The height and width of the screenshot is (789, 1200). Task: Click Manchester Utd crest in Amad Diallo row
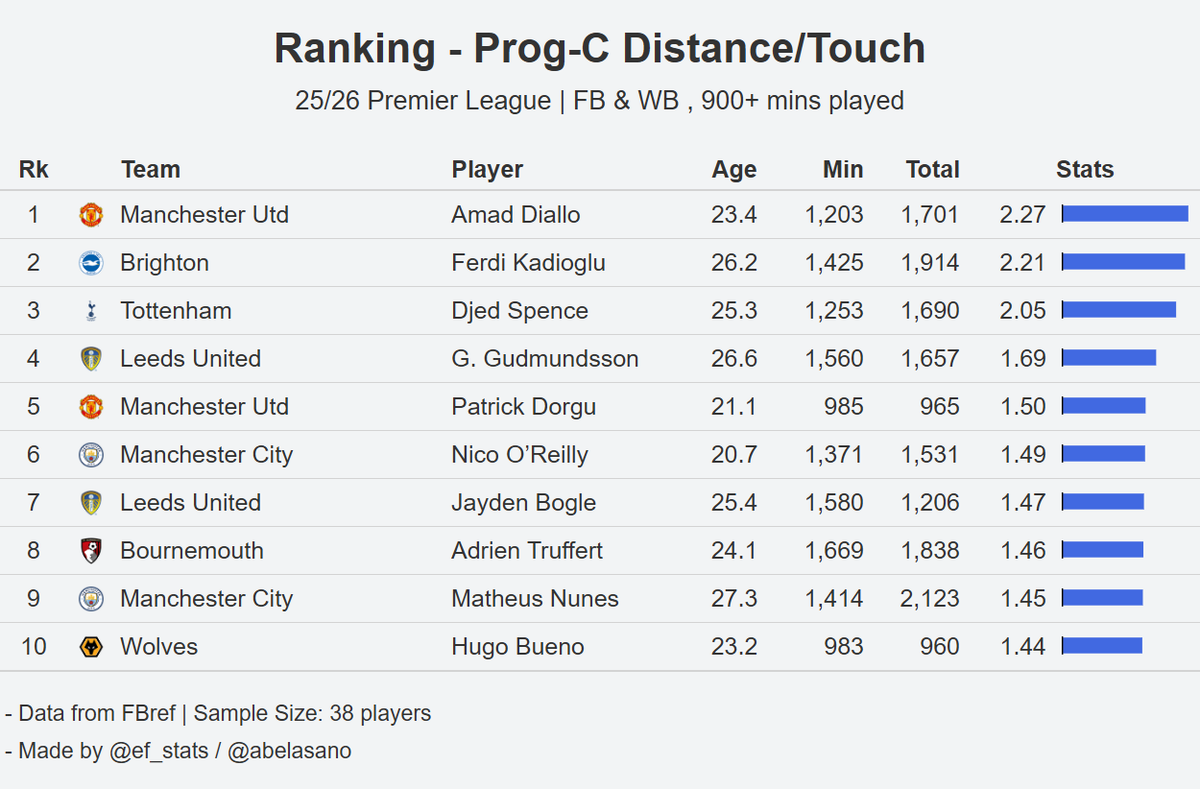point(91,215)
